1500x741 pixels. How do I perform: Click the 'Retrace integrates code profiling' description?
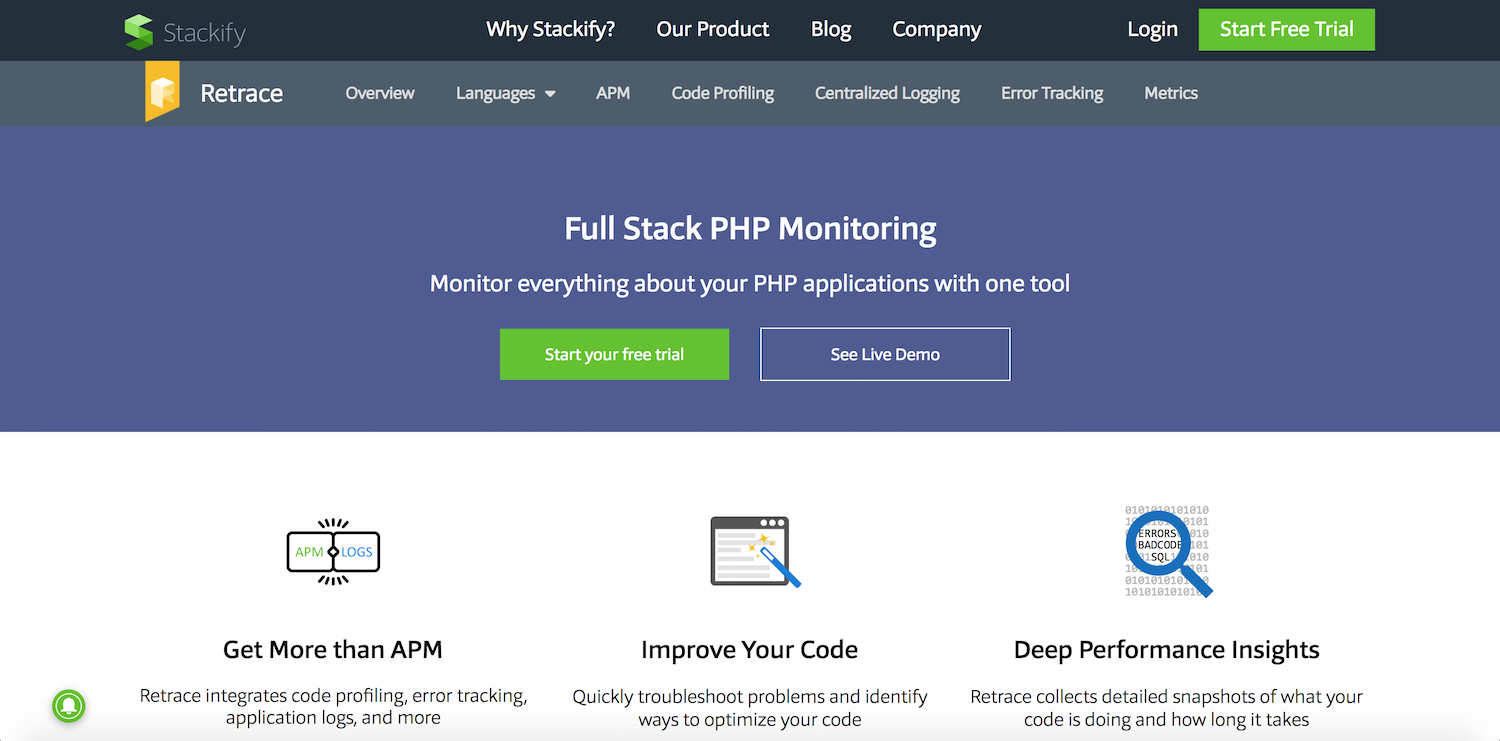click(x=333, y=707)
